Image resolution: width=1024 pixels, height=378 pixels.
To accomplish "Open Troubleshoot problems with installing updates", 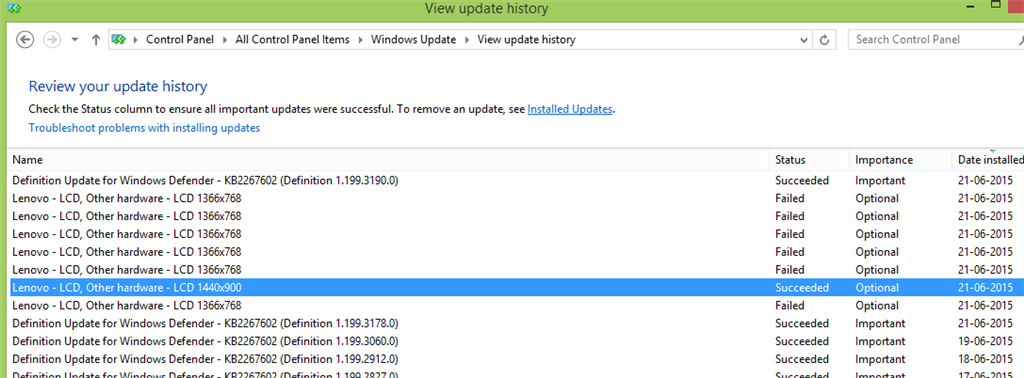I will coord(144,128).
